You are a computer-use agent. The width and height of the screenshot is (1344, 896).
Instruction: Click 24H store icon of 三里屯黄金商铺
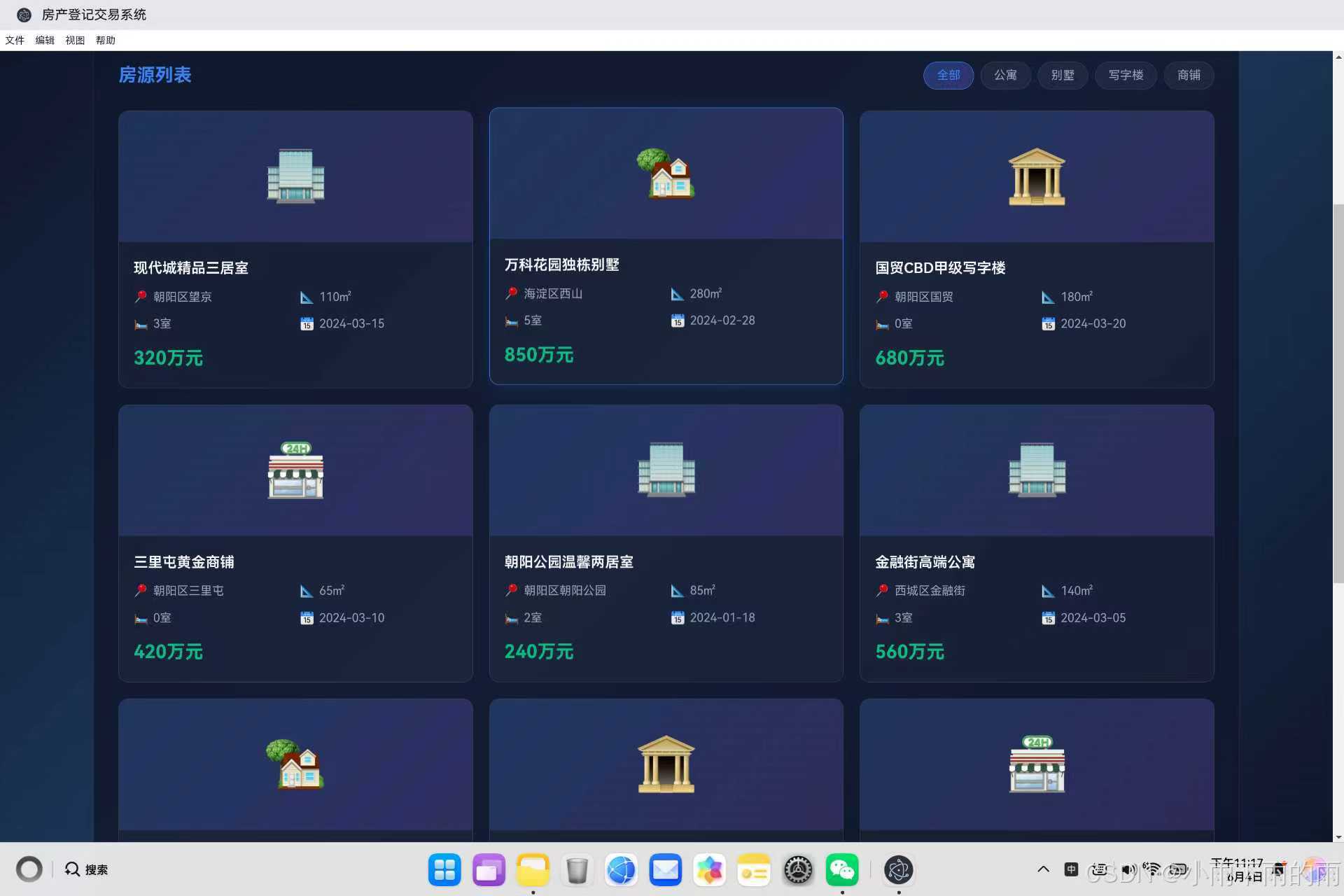coord(295,470)
